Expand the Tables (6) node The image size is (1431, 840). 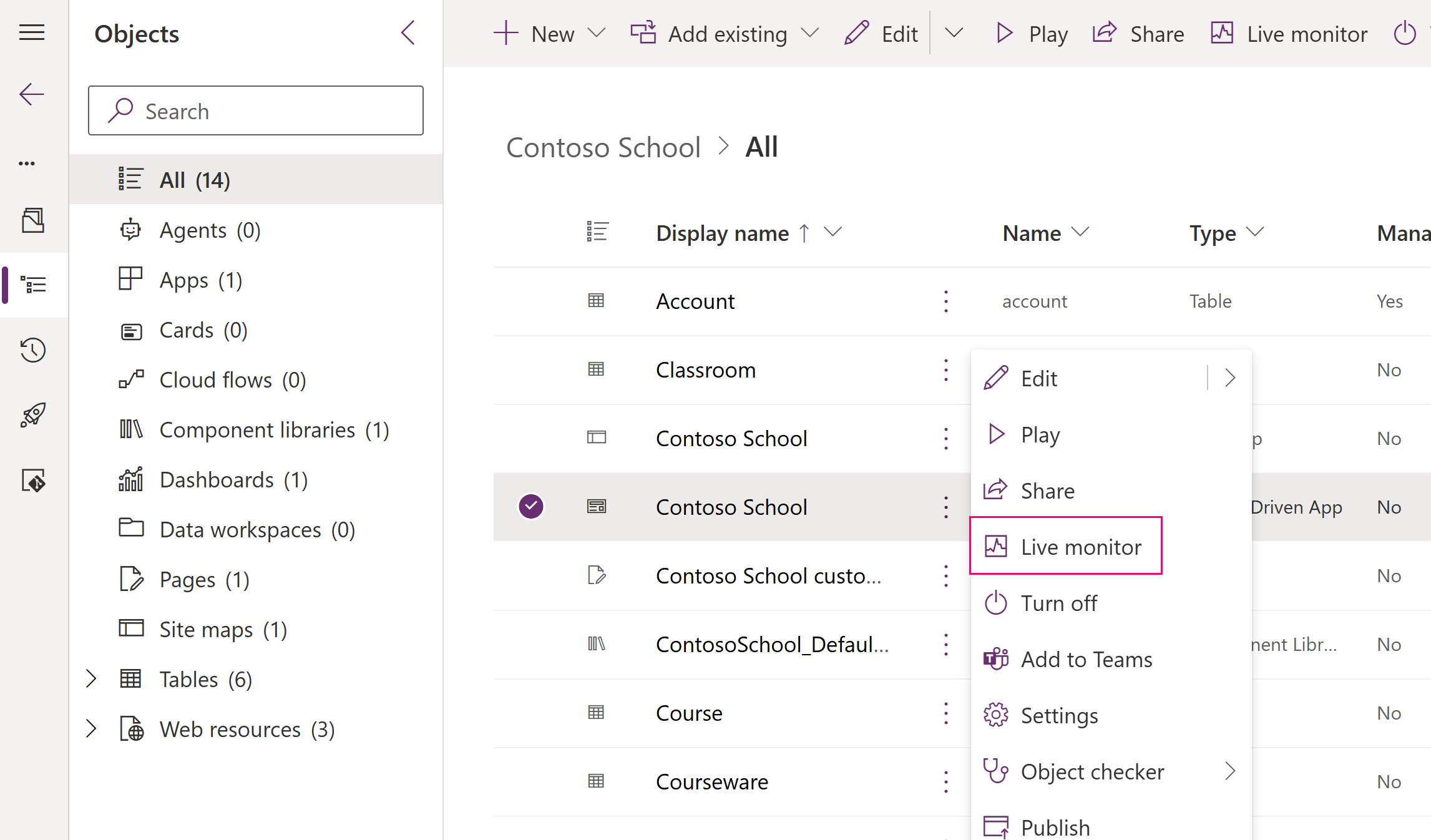click(x=91, y=678)
